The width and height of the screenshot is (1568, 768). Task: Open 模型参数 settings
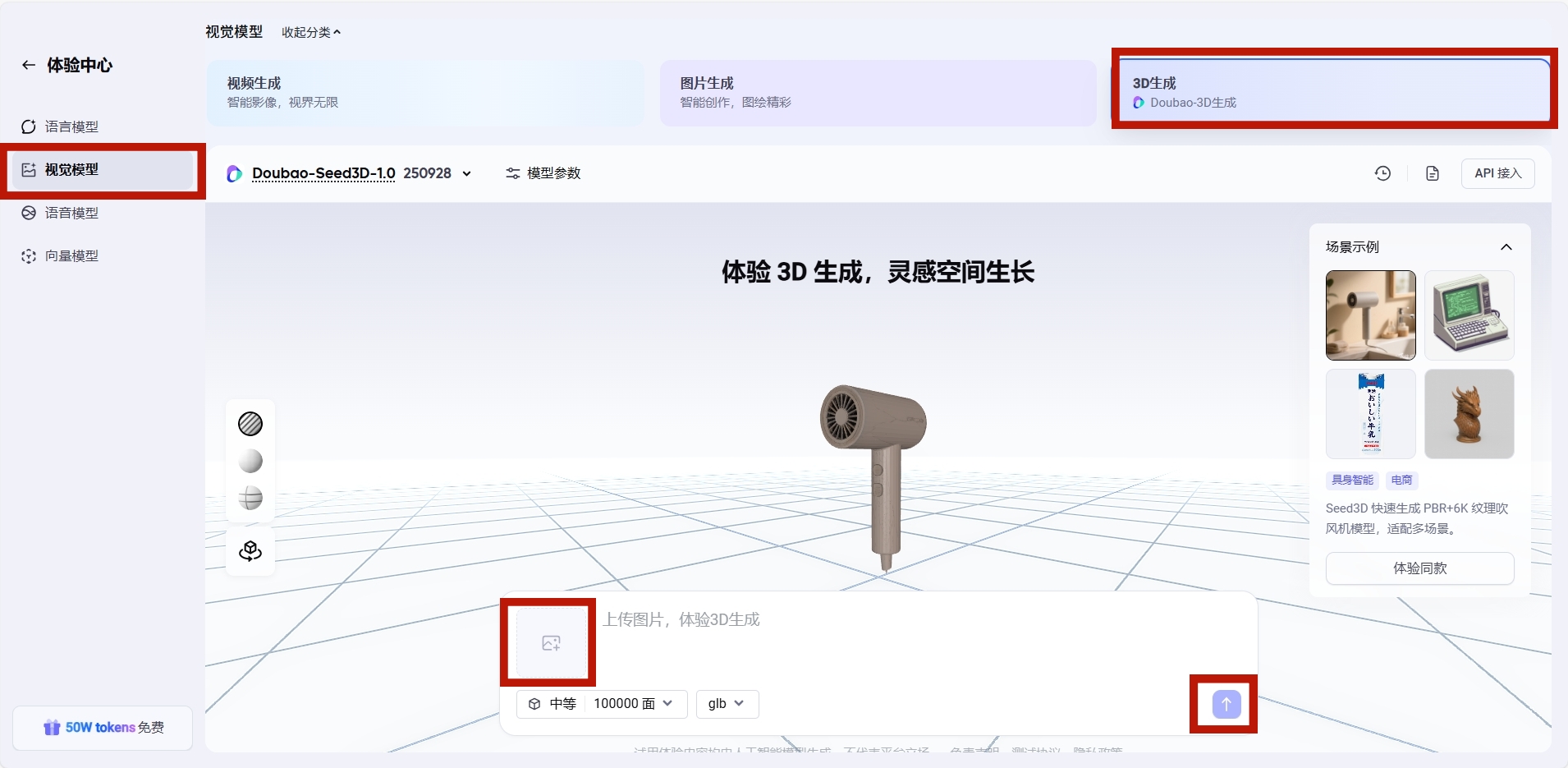coord(543,173)
